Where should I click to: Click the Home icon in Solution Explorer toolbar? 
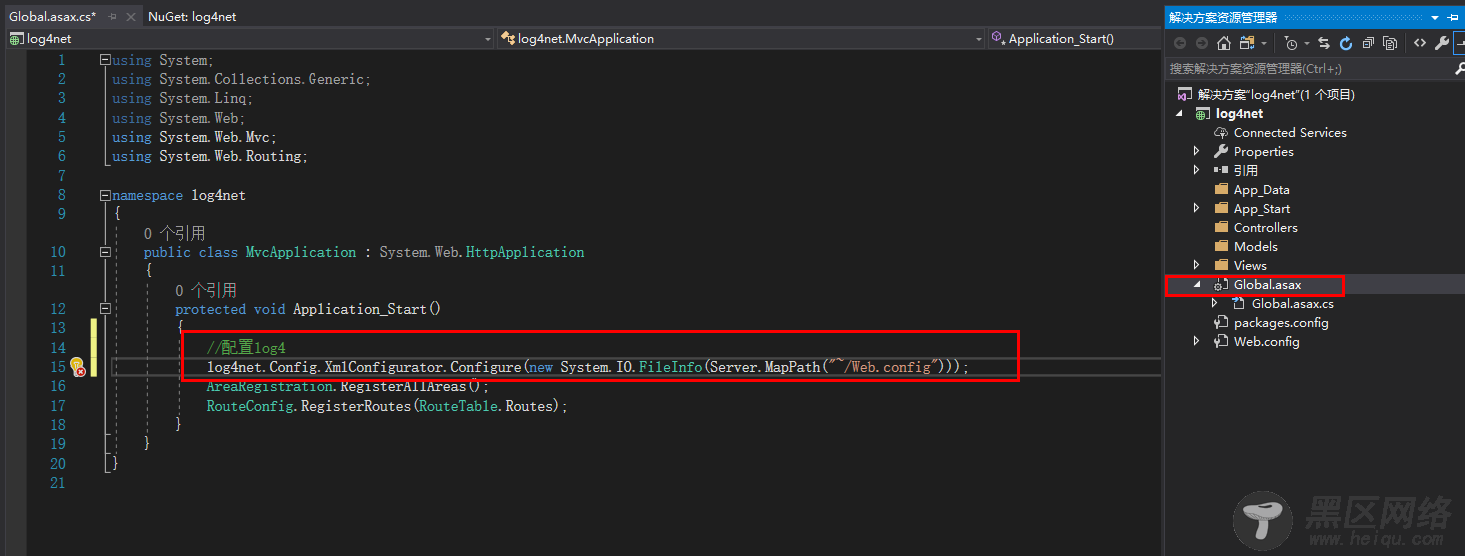tap(1224, 43)
